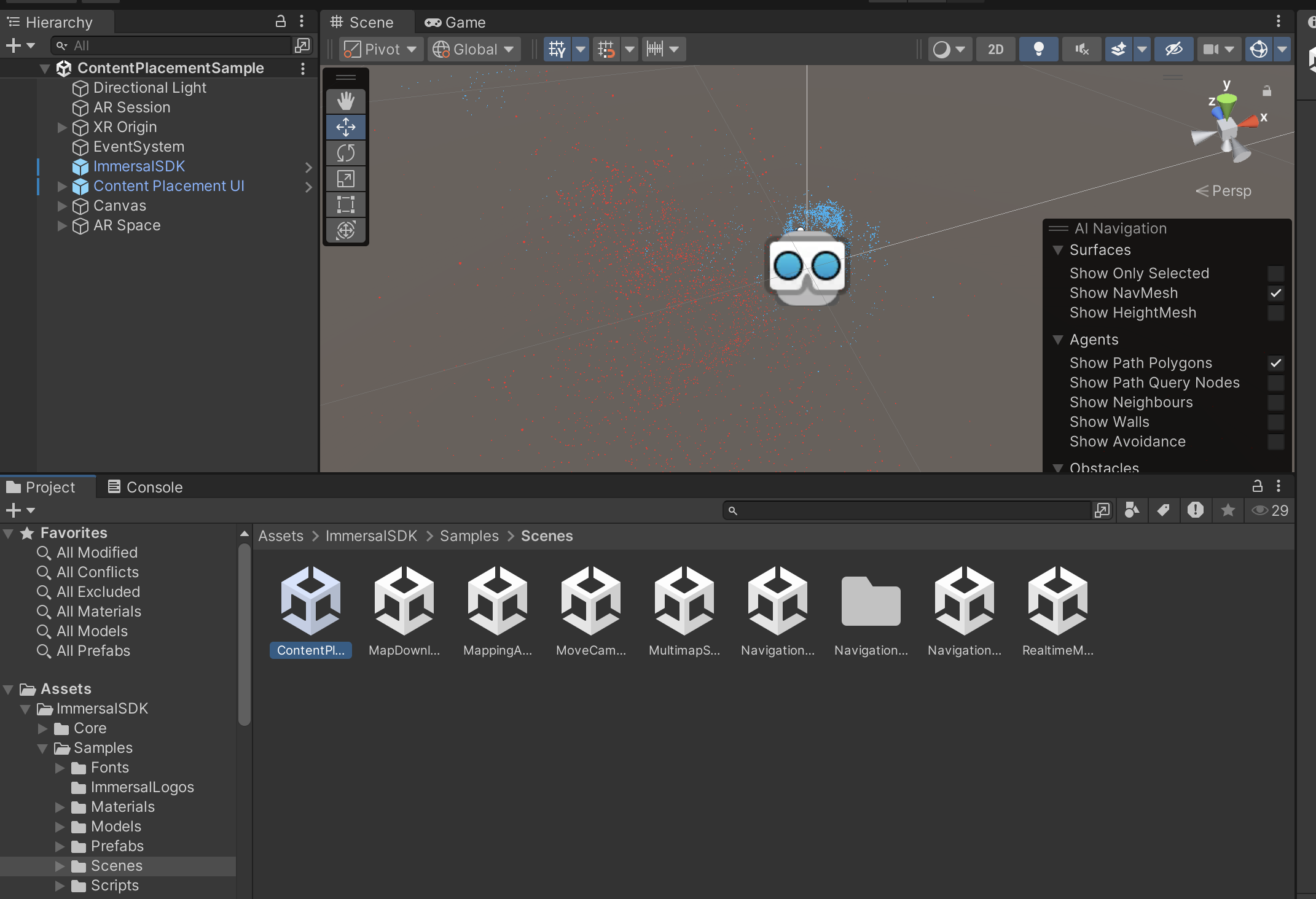Screen dimensions: 1316x899
Task: Enable Show Walls checkbox
Action: pyautogui.click(x=1275, y=422)
